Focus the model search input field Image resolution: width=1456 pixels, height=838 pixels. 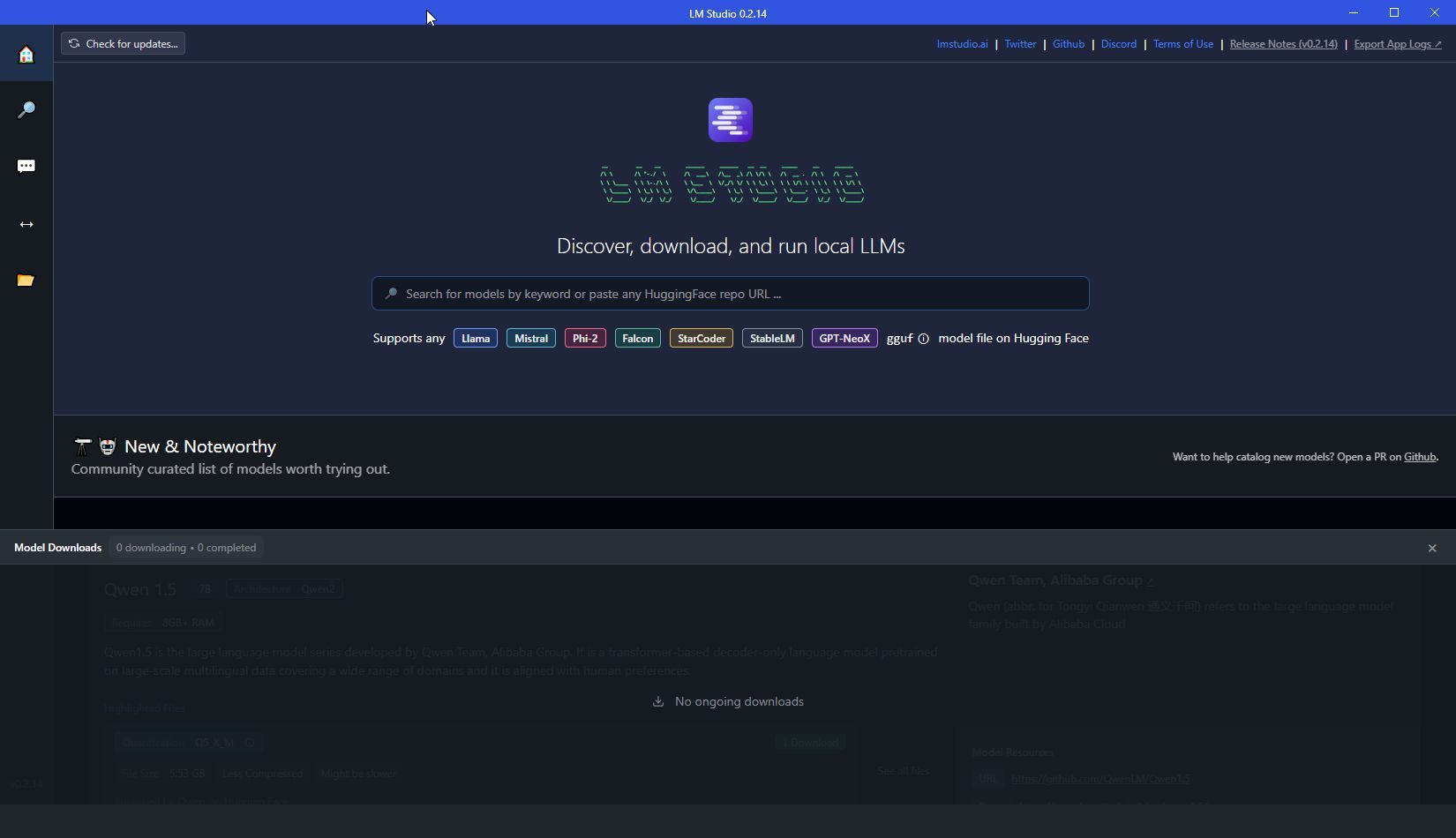[x=730, y=294]
